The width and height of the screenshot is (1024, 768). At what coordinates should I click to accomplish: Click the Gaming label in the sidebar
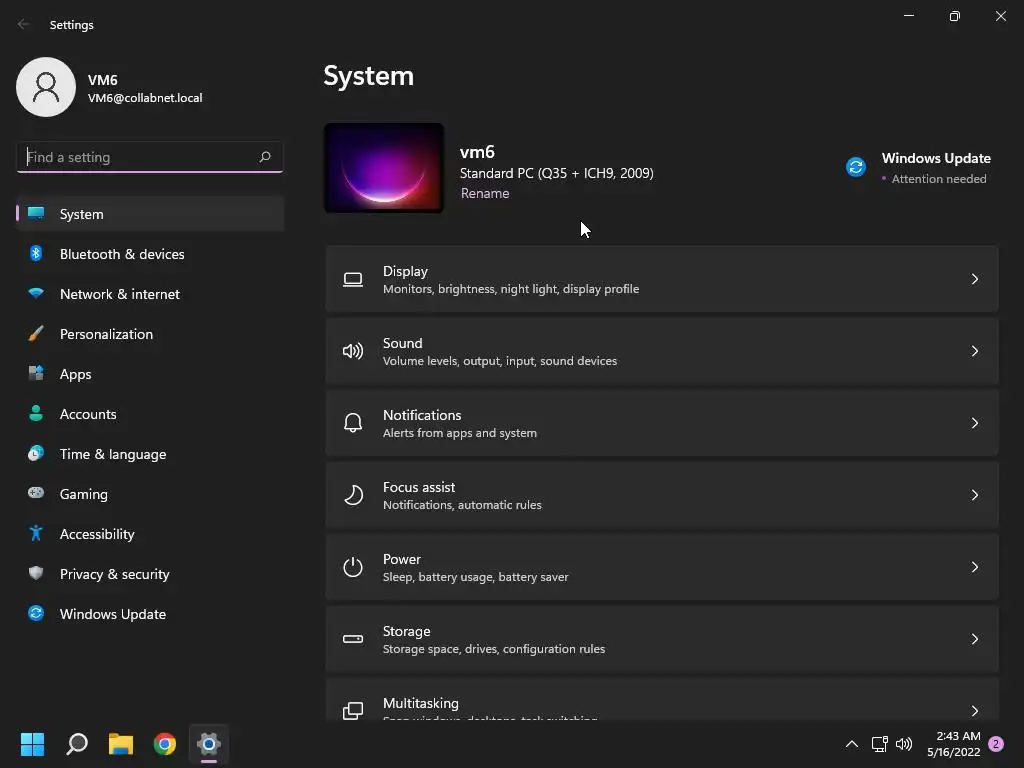[84, 494]
